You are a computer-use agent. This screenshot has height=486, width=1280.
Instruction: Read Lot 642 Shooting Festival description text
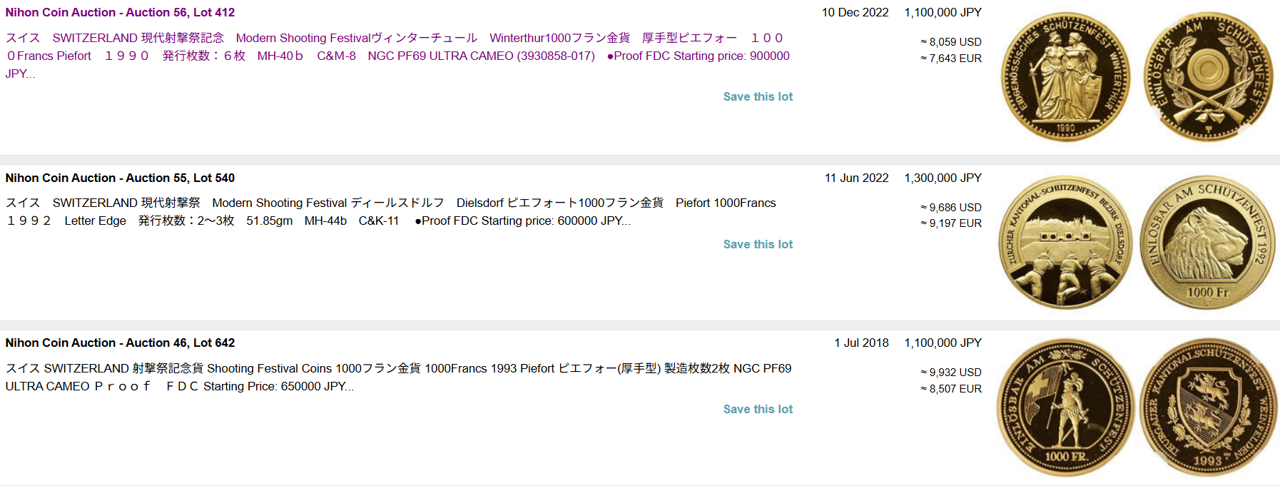tap(398, 377)
